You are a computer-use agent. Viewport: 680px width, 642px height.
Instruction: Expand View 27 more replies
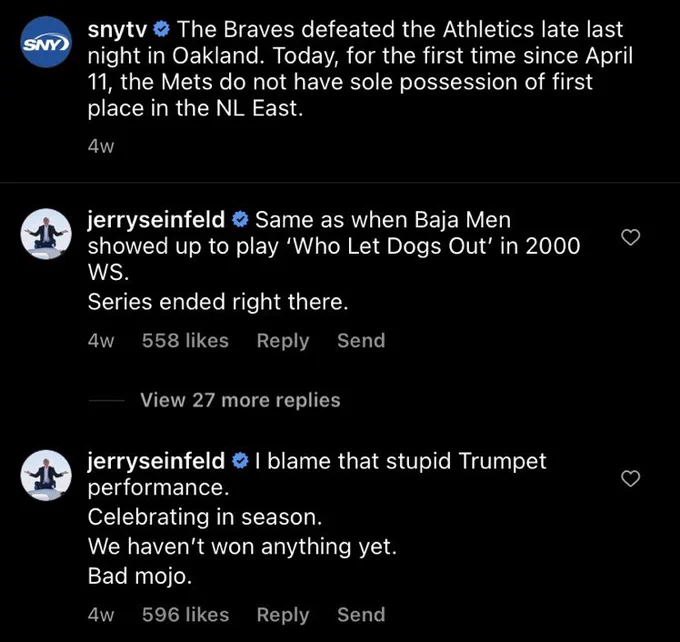click(240, 400)
